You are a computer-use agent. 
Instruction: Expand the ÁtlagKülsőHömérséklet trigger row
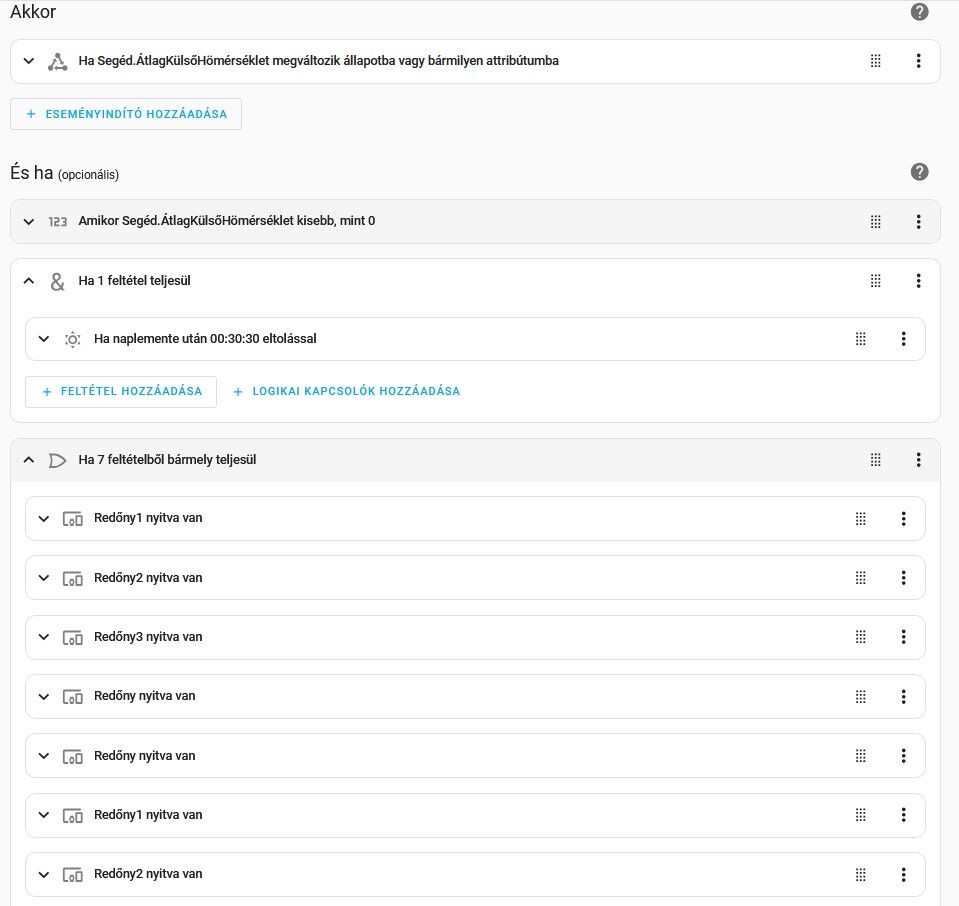pos(28,61)
